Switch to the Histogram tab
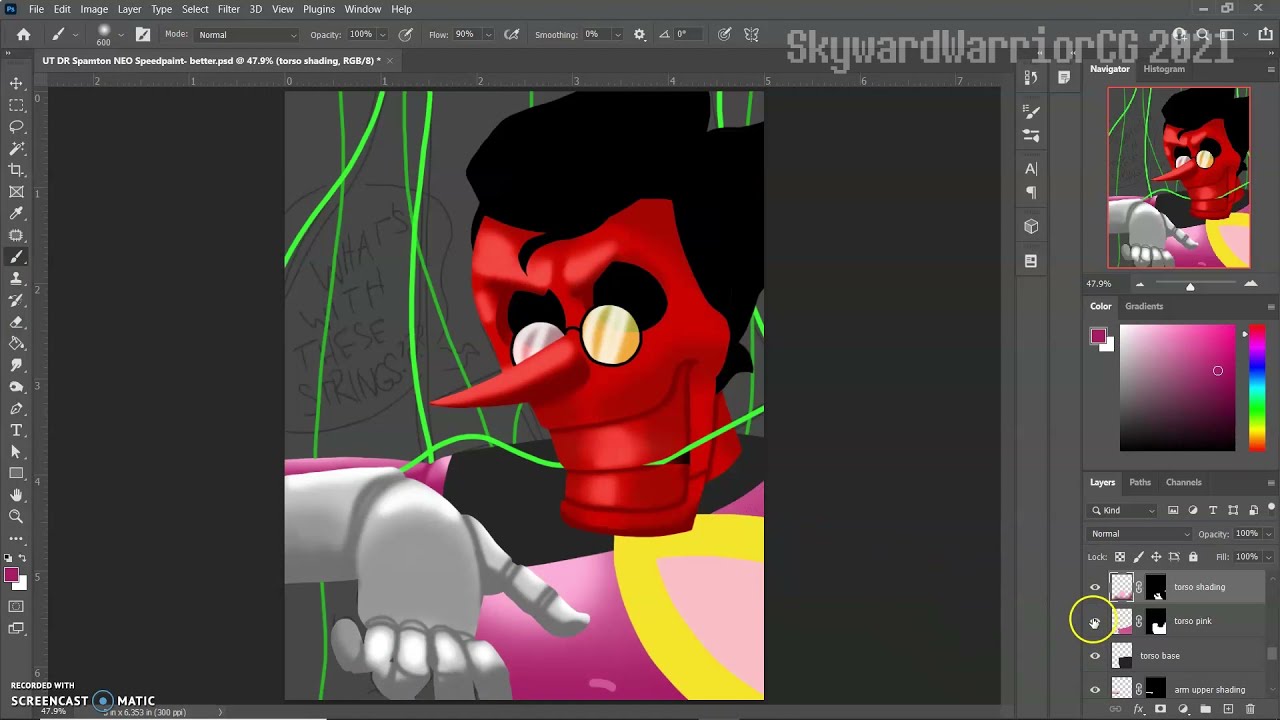Screen dimensions: 1280x720 (1164, 69)
